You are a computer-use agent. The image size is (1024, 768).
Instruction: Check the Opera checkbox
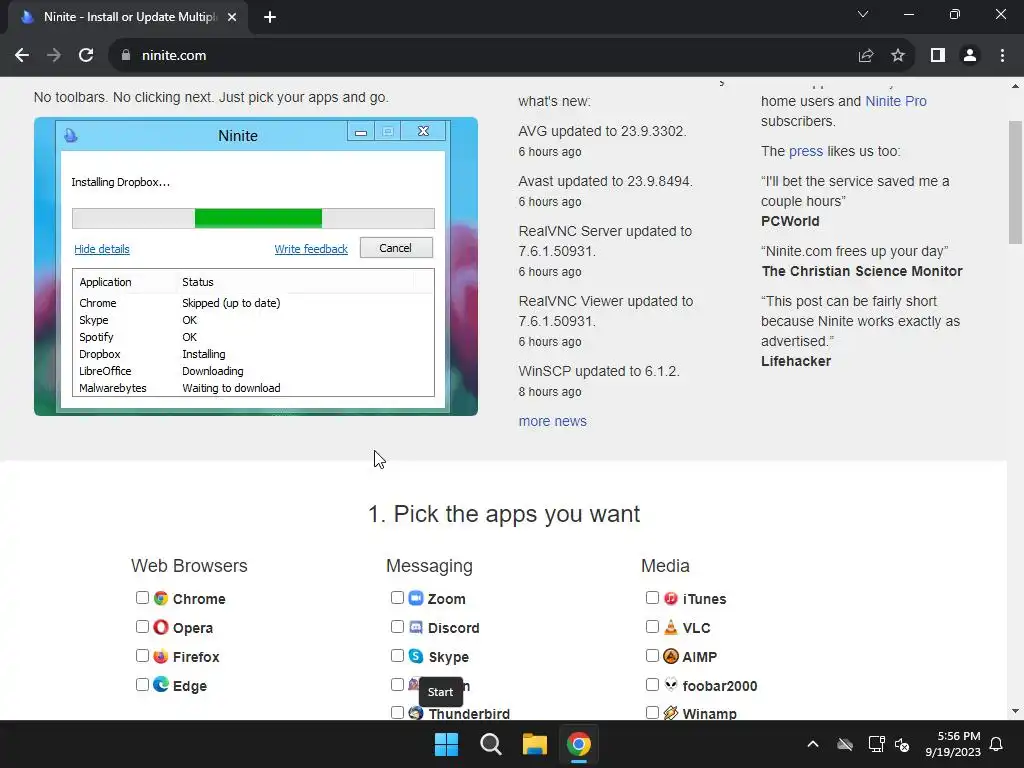coord(142,626)
